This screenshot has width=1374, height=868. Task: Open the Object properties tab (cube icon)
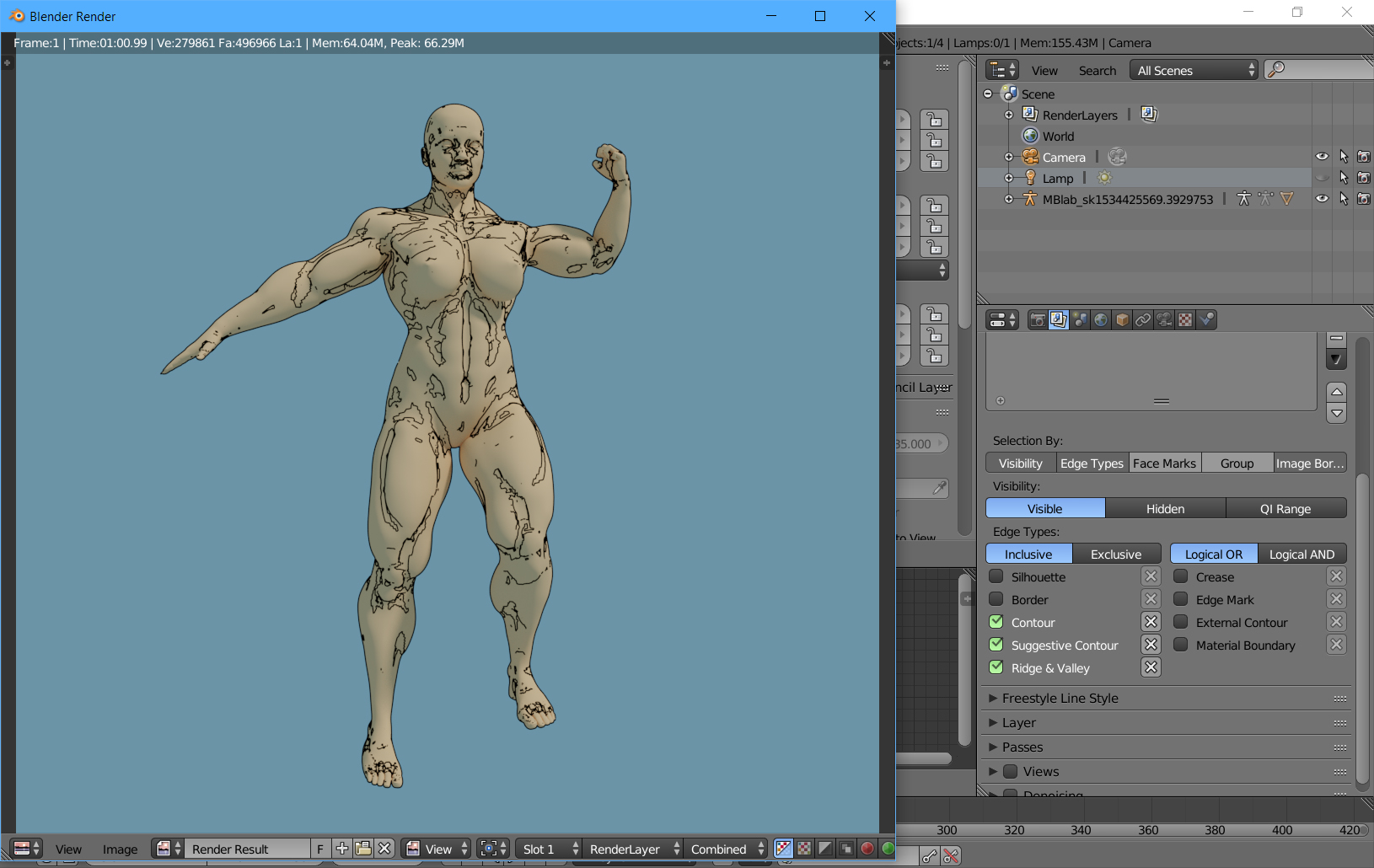coord(1122,320)
